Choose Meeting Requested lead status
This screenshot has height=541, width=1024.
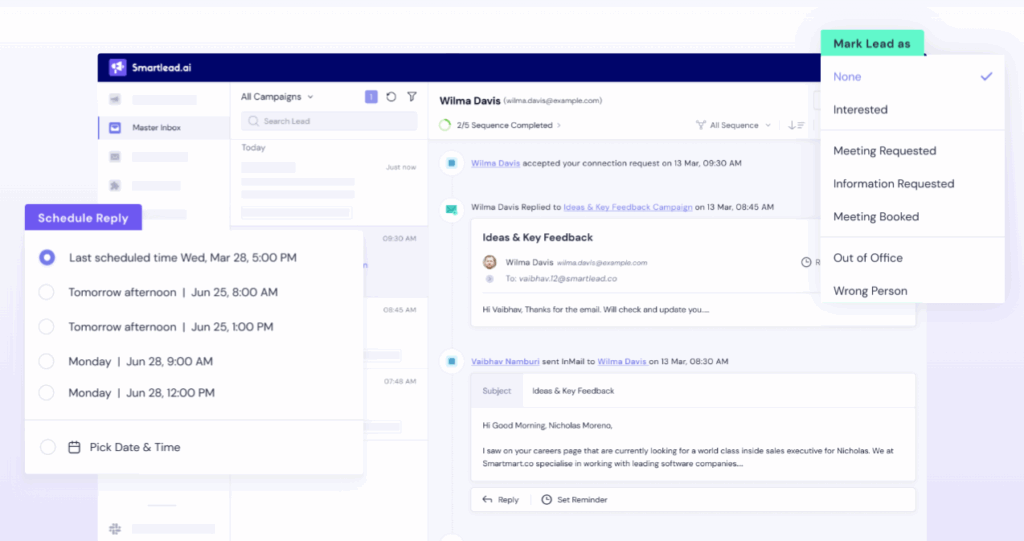[x=912, y=151]
